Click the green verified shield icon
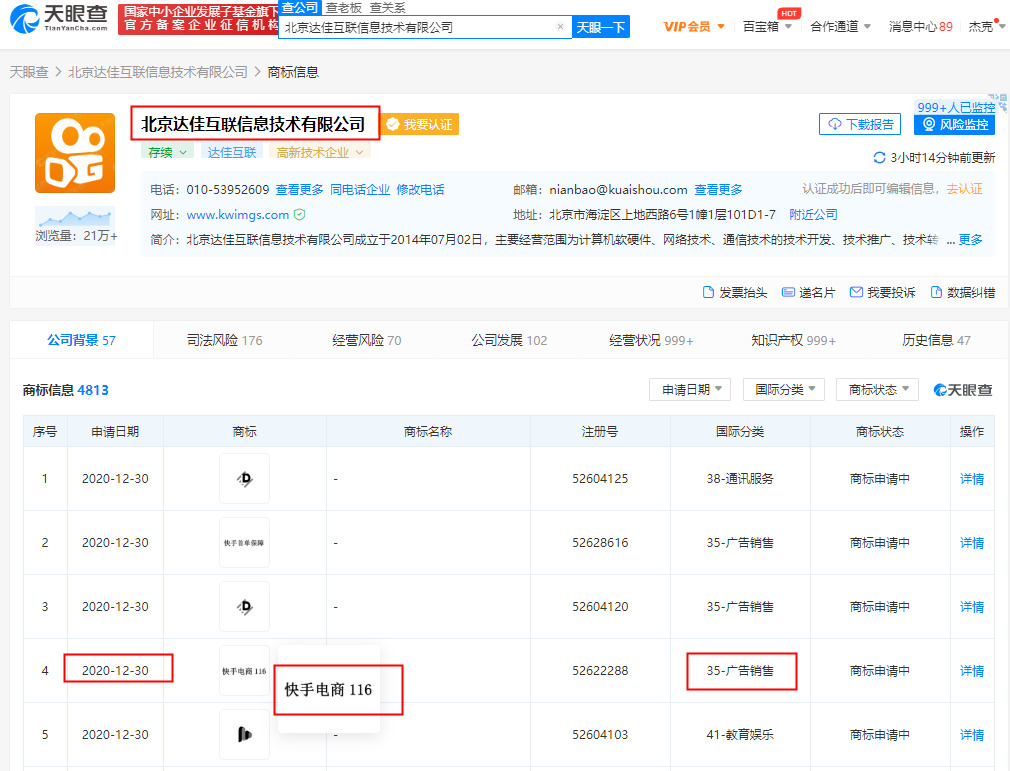The image size is (1010, 771). tap(300, 214)
